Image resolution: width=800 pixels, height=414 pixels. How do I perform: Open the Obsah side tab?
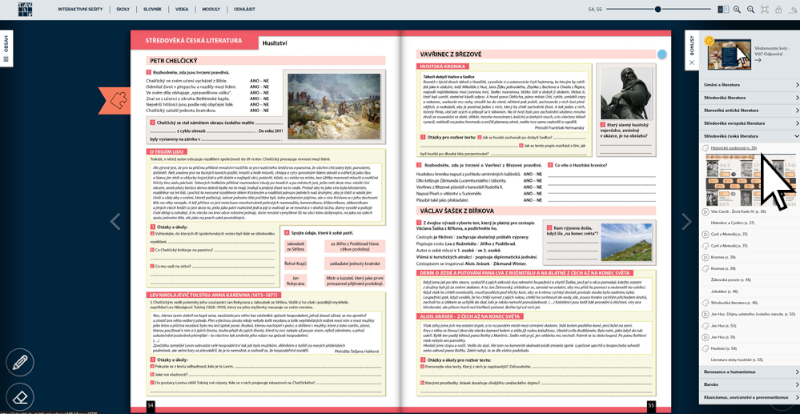6,48
